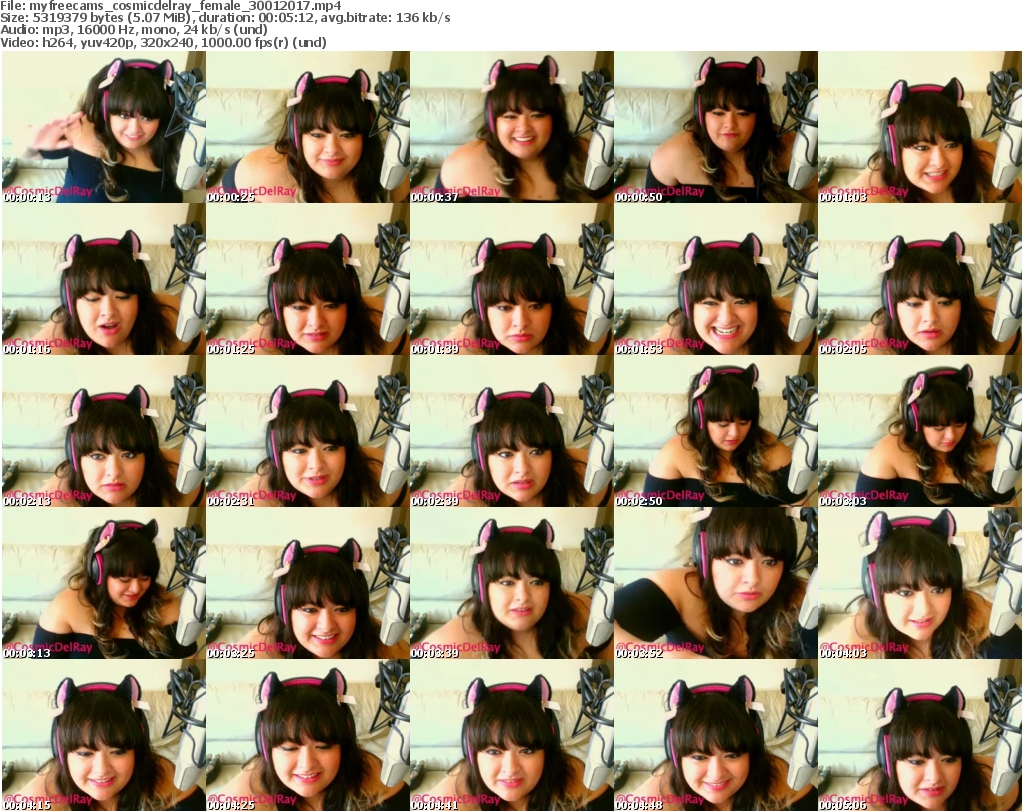Screen dimensions: 1024x811
Task: Select the frame stamped 00:01:25
Action: [x=308, y=279]
